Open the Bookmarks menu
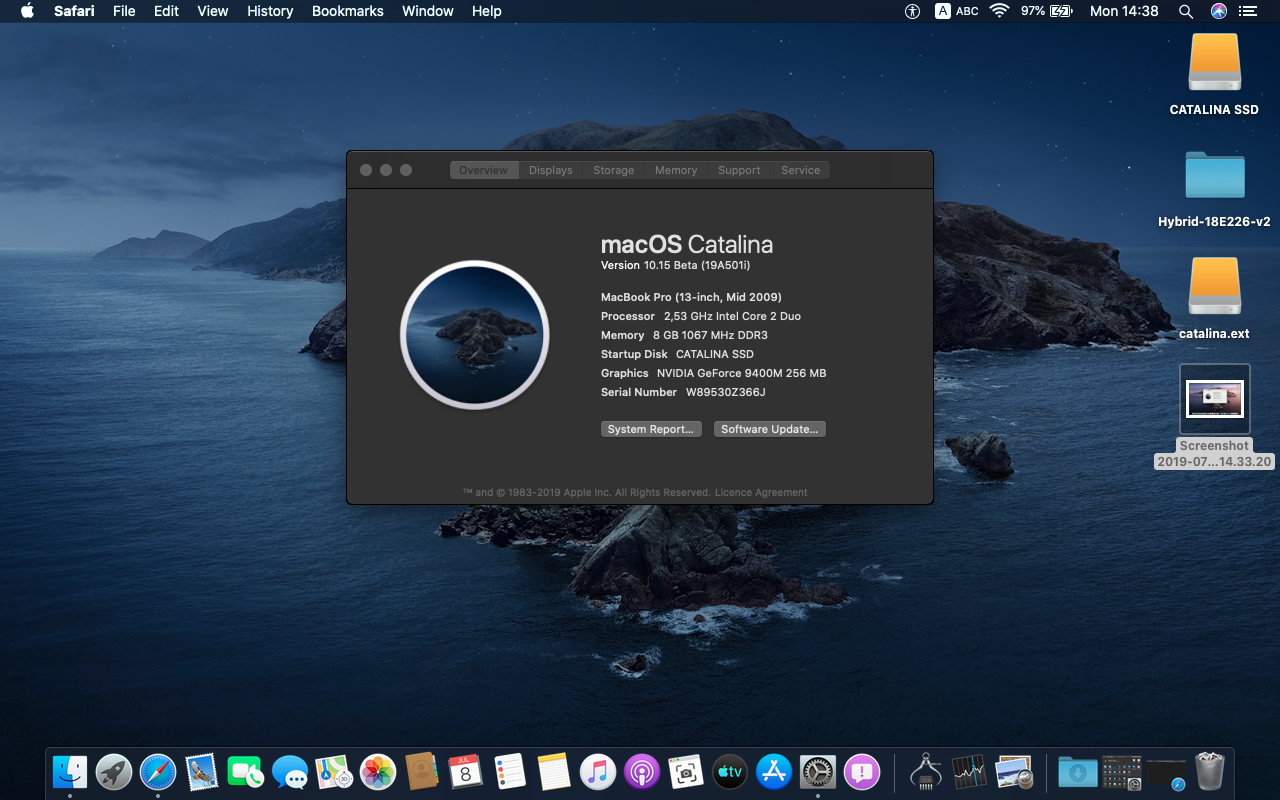This screenshot has width=1280, height=800. click(347, 11)
